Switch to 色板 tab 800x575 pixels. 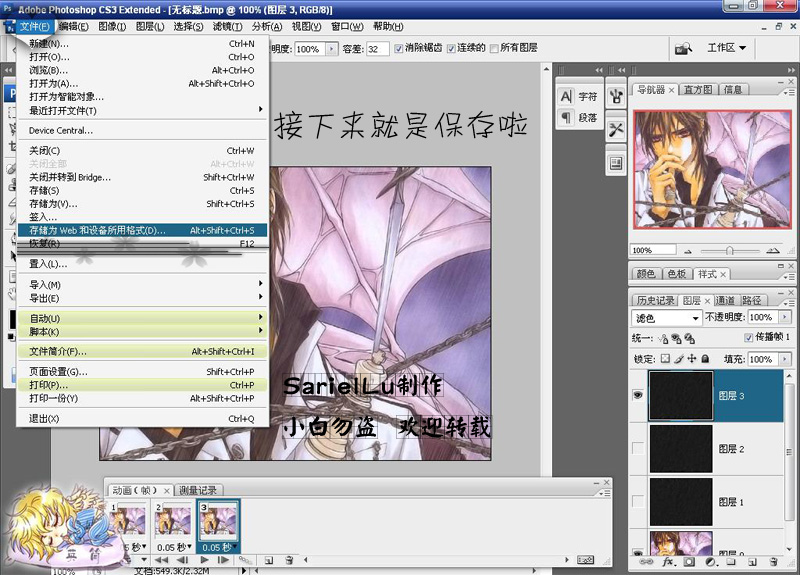[677, 274]
